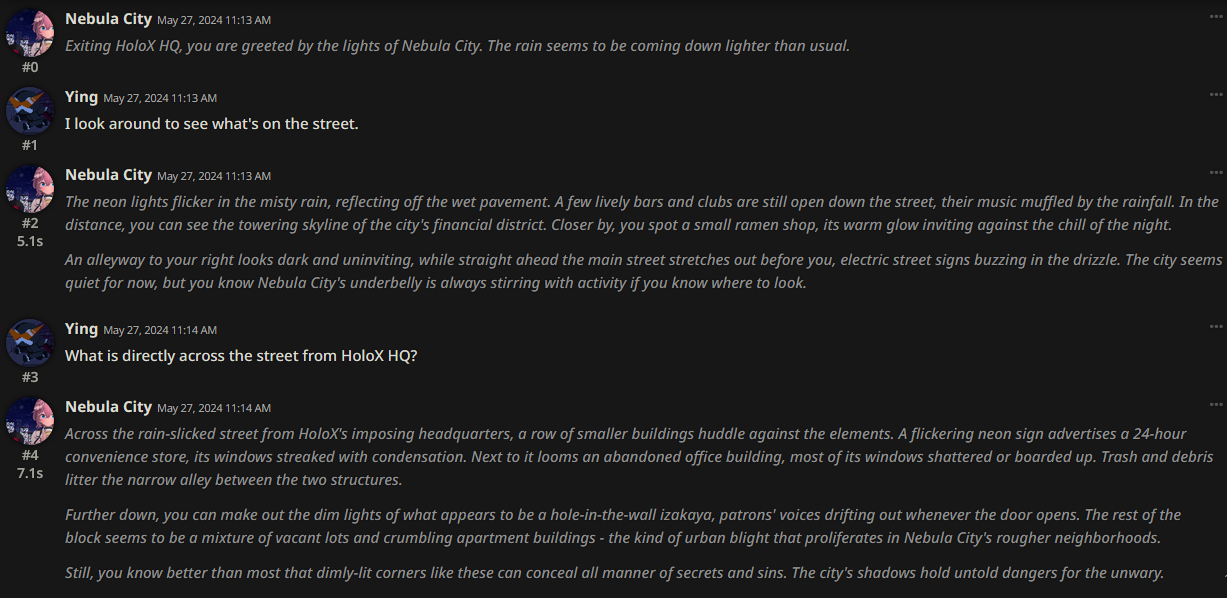Click message text about HoloX HQ across street
The width and height of the screenshot is (1227, 598).
pyautogui.click(x=241, y=355)
